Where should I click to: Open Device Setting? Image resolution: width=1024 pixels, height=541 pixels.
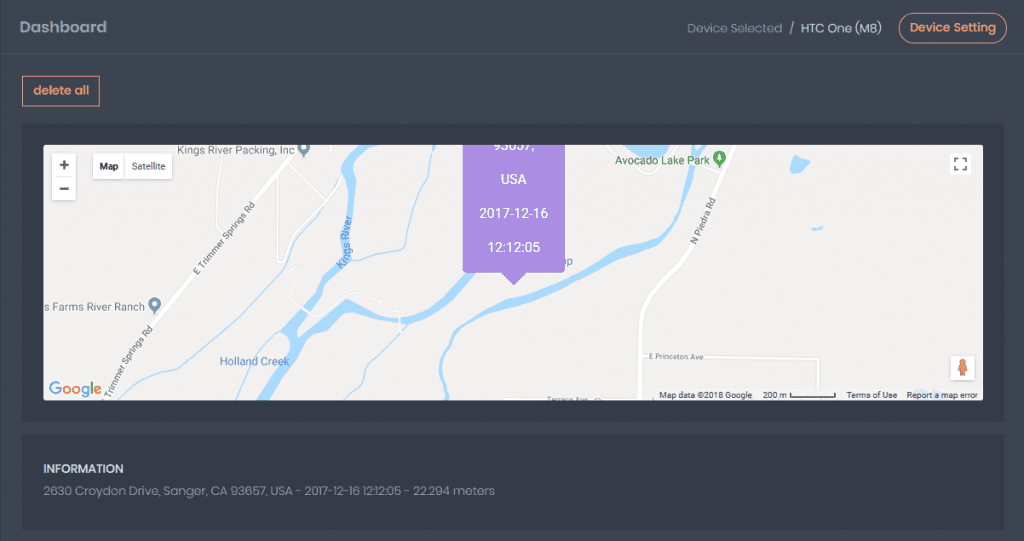pos(952,28)
